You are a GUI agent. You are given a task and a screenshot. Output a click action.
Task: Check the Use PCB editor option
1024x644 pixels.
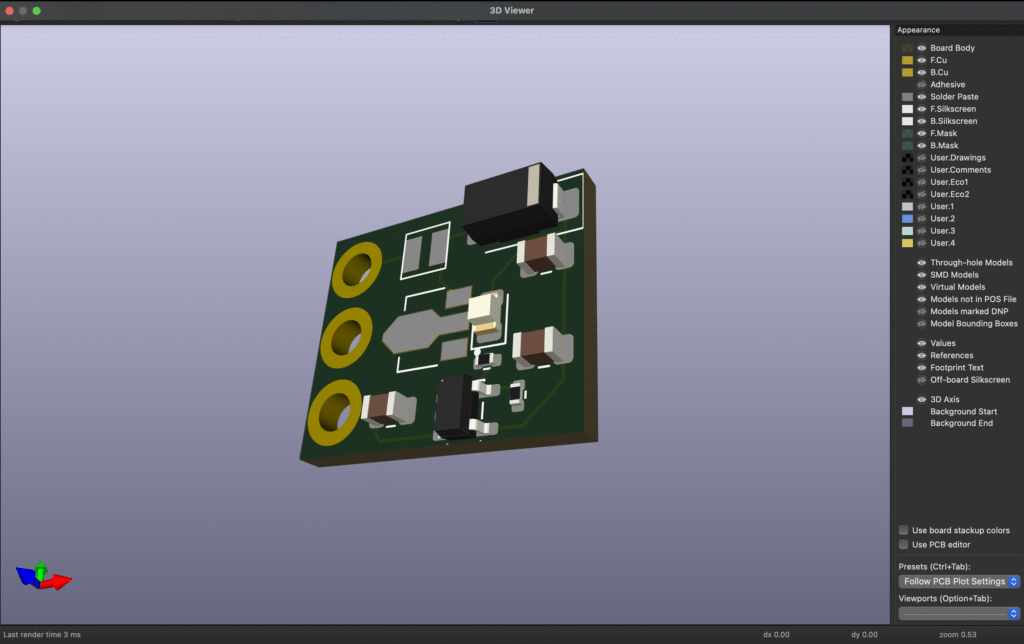tap(904, 545)
